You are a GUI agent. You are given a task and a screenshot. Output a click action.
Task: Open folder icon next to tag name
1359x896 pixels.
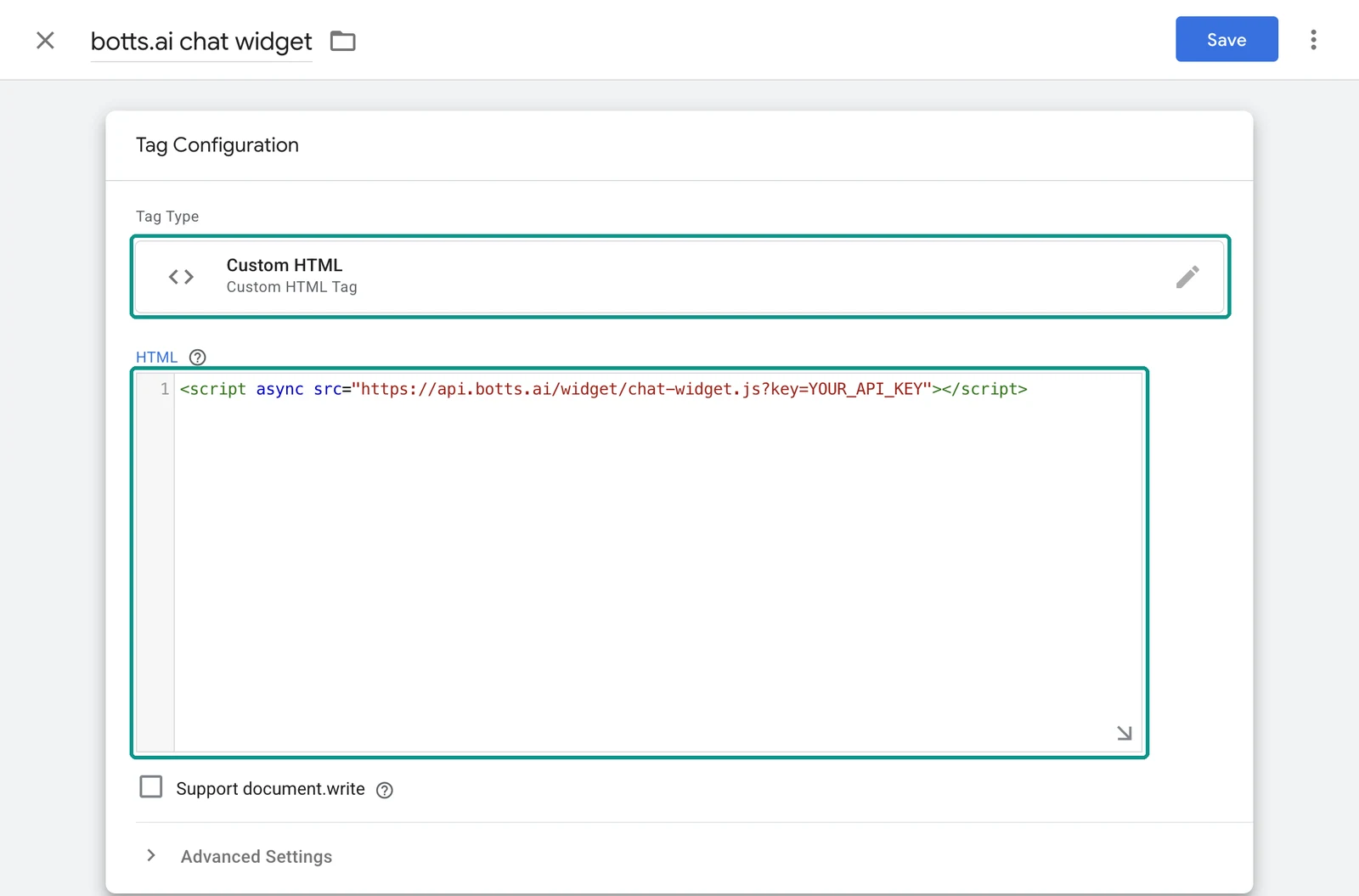pos(343,41)
